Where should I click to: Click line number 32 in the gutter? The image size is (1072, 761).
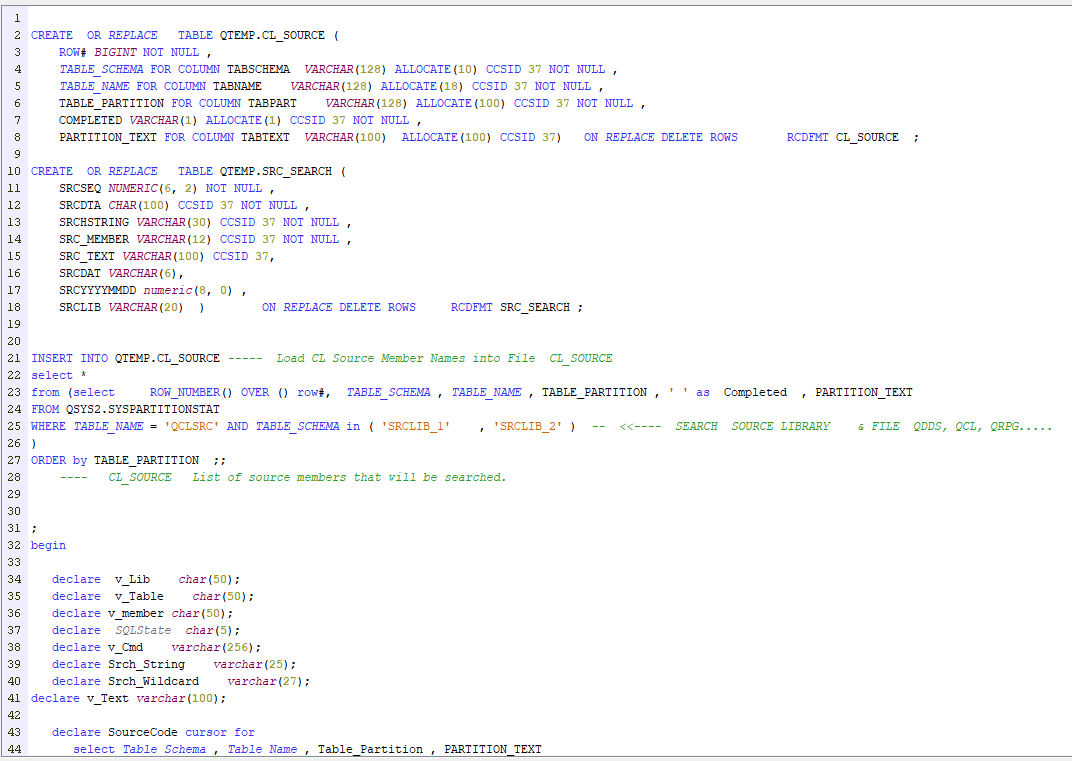(x=14, y=545)
